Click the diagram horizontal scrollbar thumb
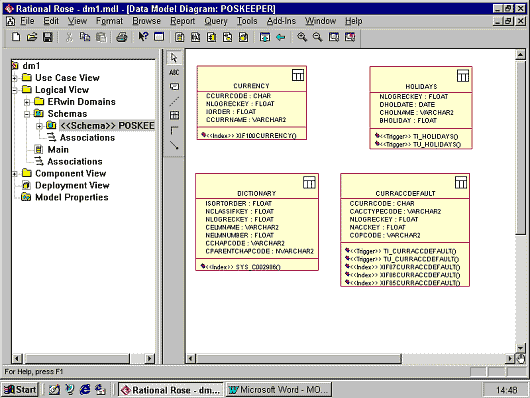This screenshot has width=530, height=398. pyautogui.click(x=298, y=358)
